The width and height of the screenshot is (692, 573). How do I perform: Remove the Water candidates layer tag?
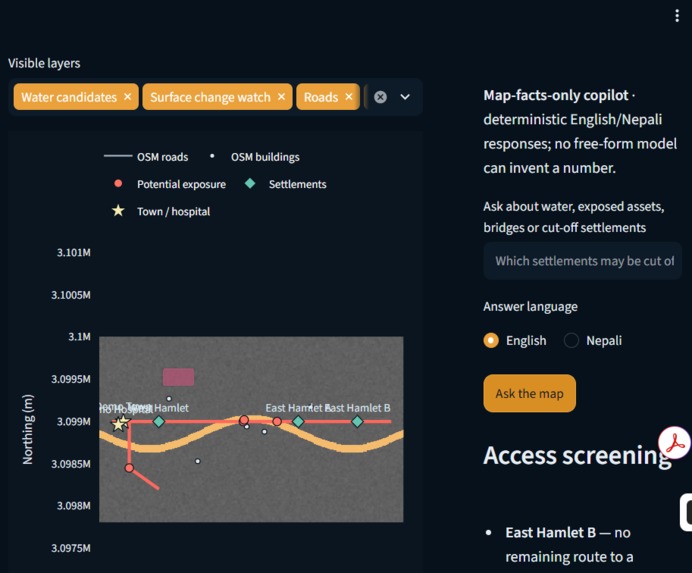[128, 96]
